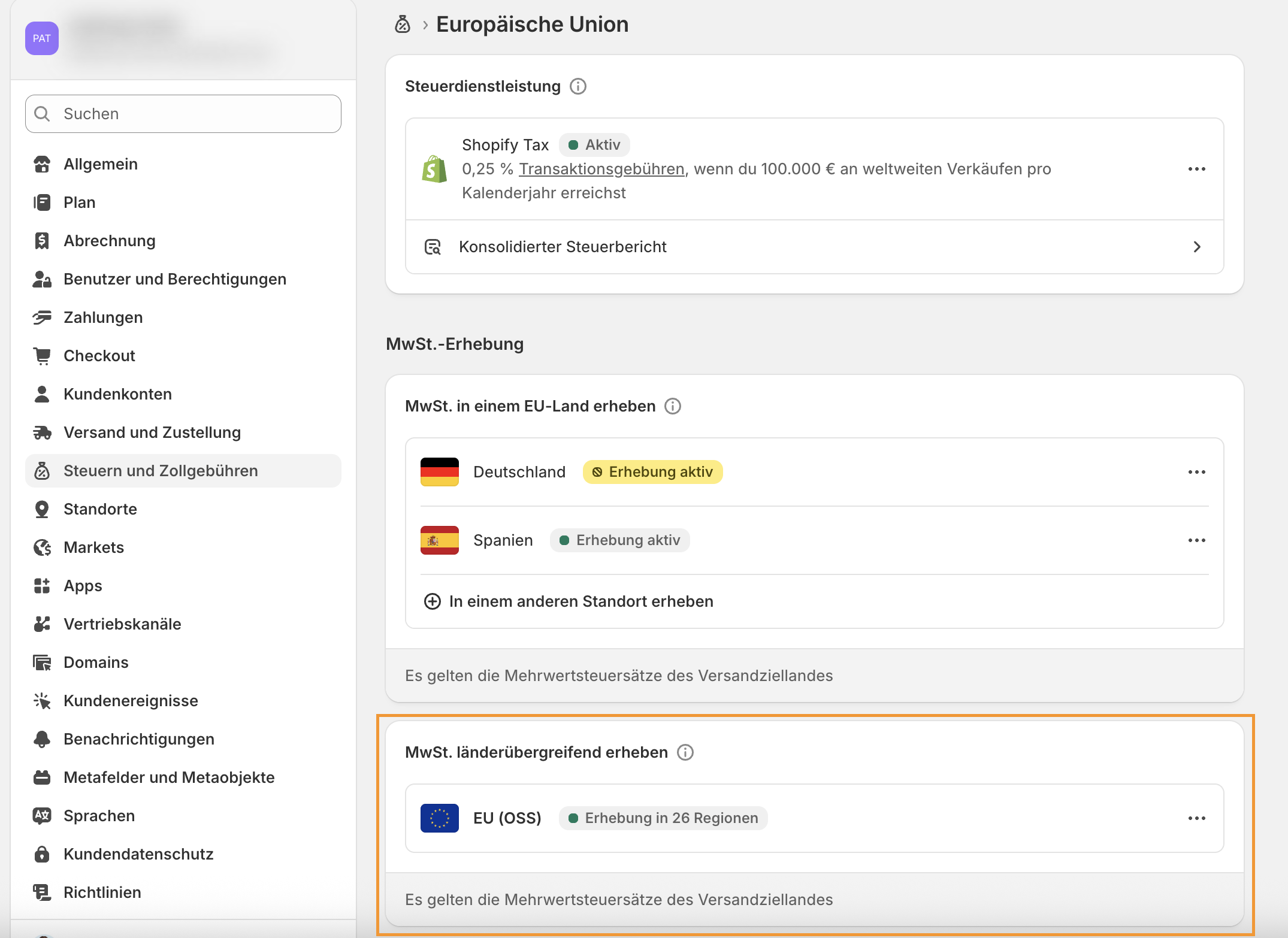This screenshot has height=938, width=1288.
Task: Click info icon beside MwSt. in einem EU-Land erheben
Action: click(673, 406)
